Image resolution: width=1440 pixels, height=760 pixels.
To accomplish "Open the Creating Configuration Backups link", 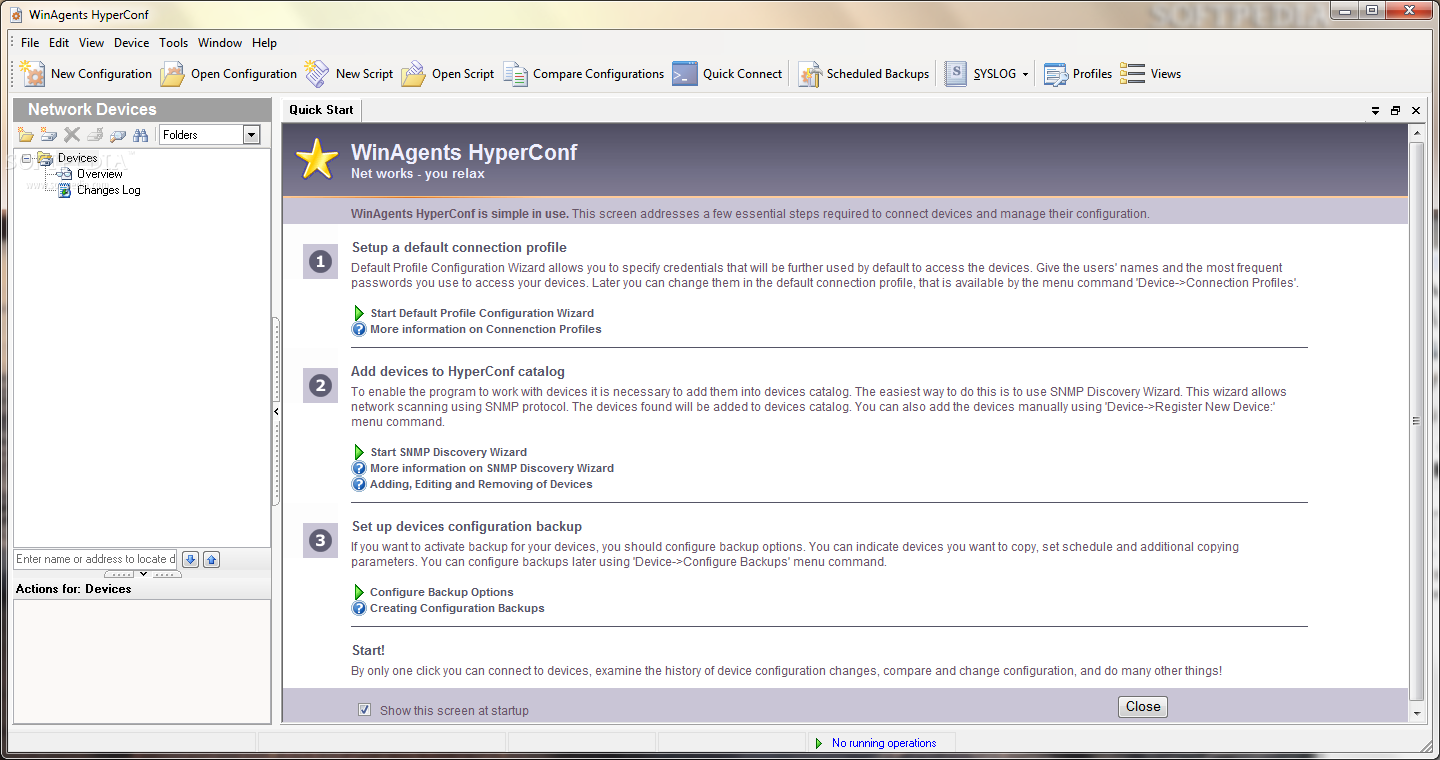I will click(x=457, y=608).
